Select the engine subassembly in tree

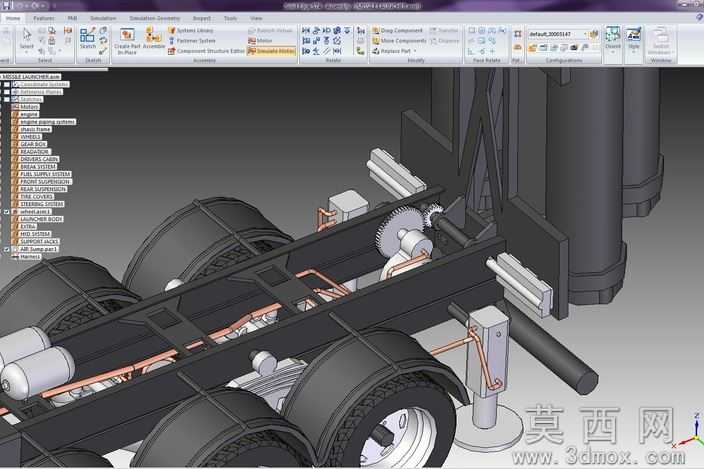coord(29,114)
